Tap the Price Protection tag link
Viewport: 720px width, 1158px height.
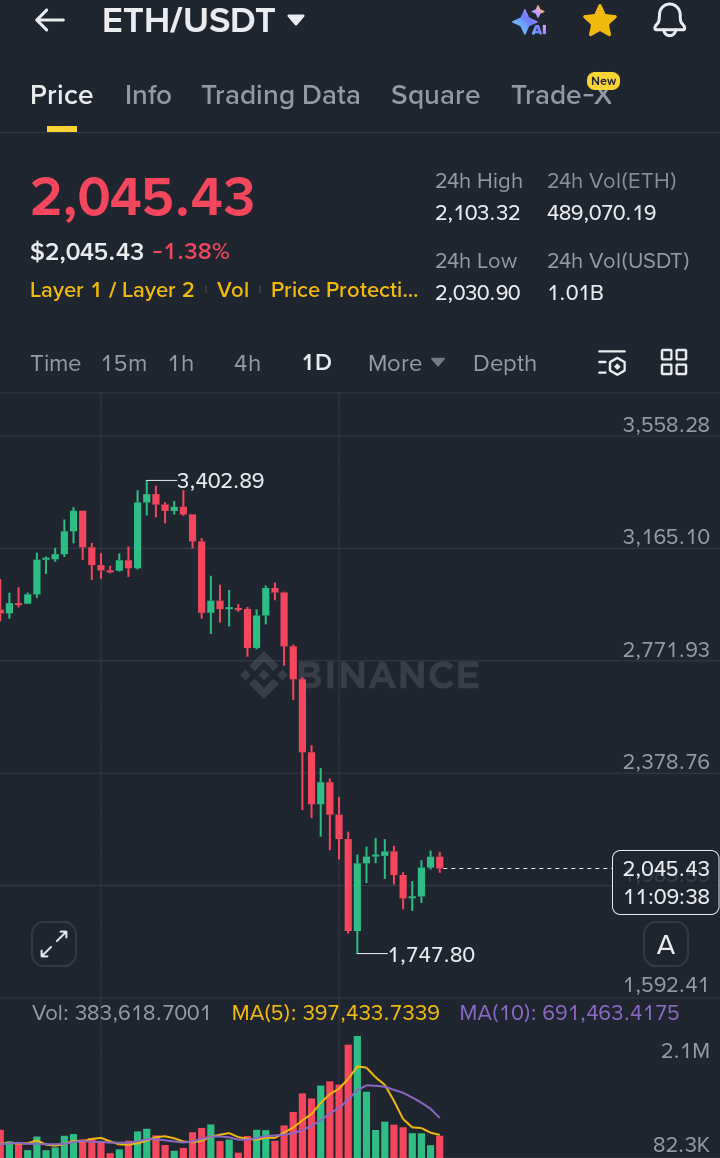[x=345, y=290]
